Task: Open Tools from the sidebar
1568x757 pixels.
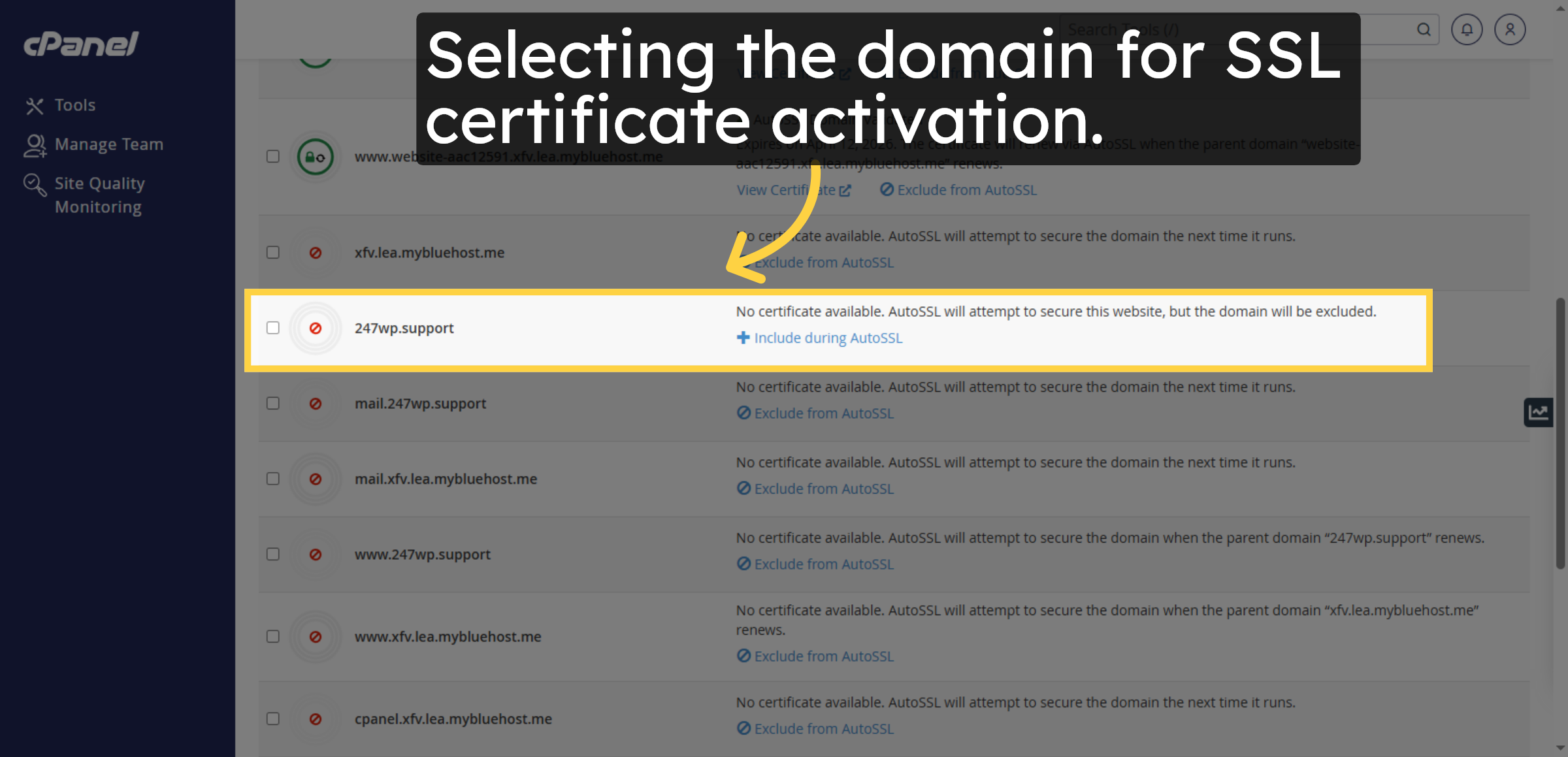Action: click(74, 105)
